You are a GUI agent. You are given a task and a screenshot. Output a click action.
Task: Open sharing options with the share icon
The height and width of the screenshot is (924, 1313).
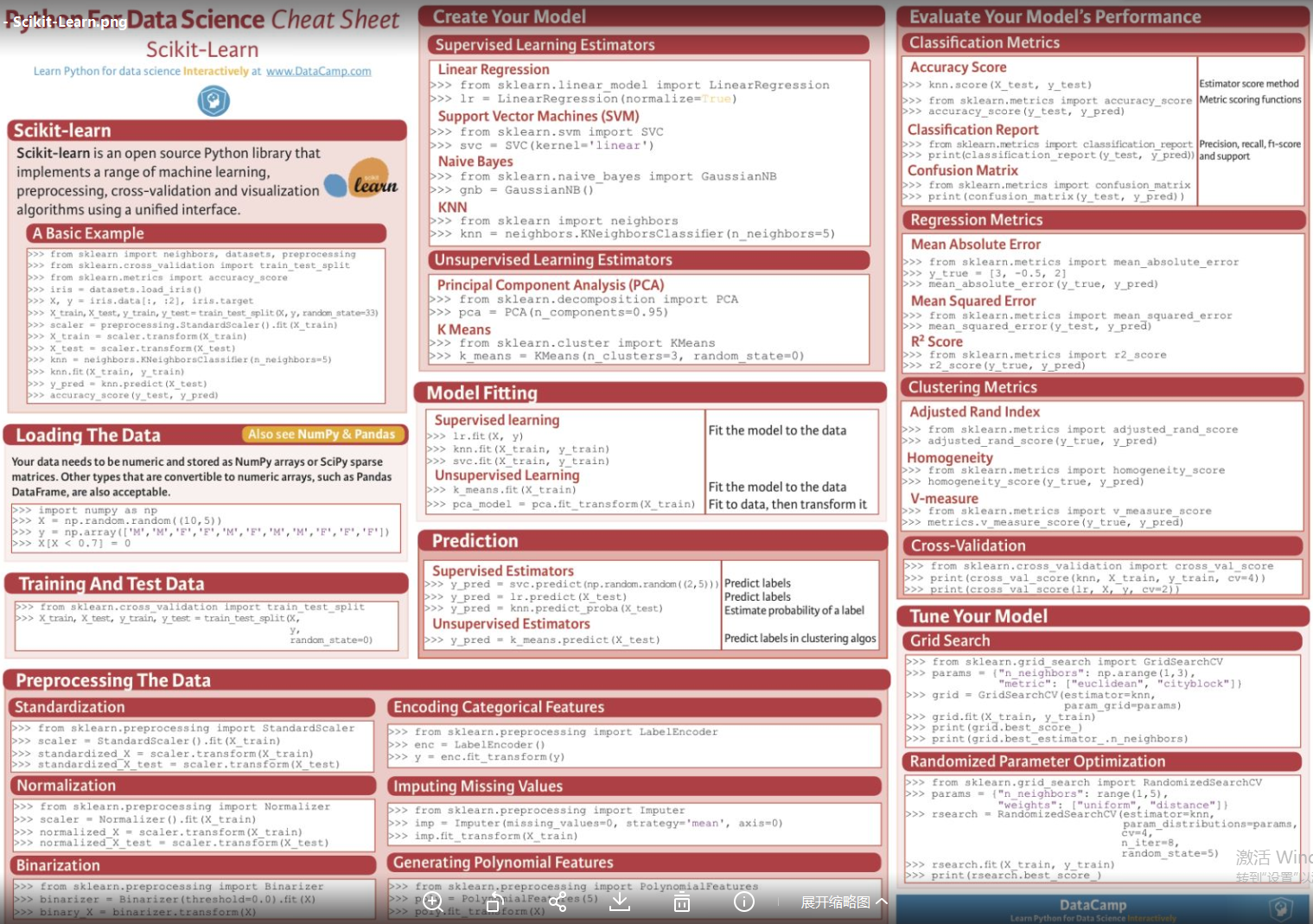click(x=558, y=902)
